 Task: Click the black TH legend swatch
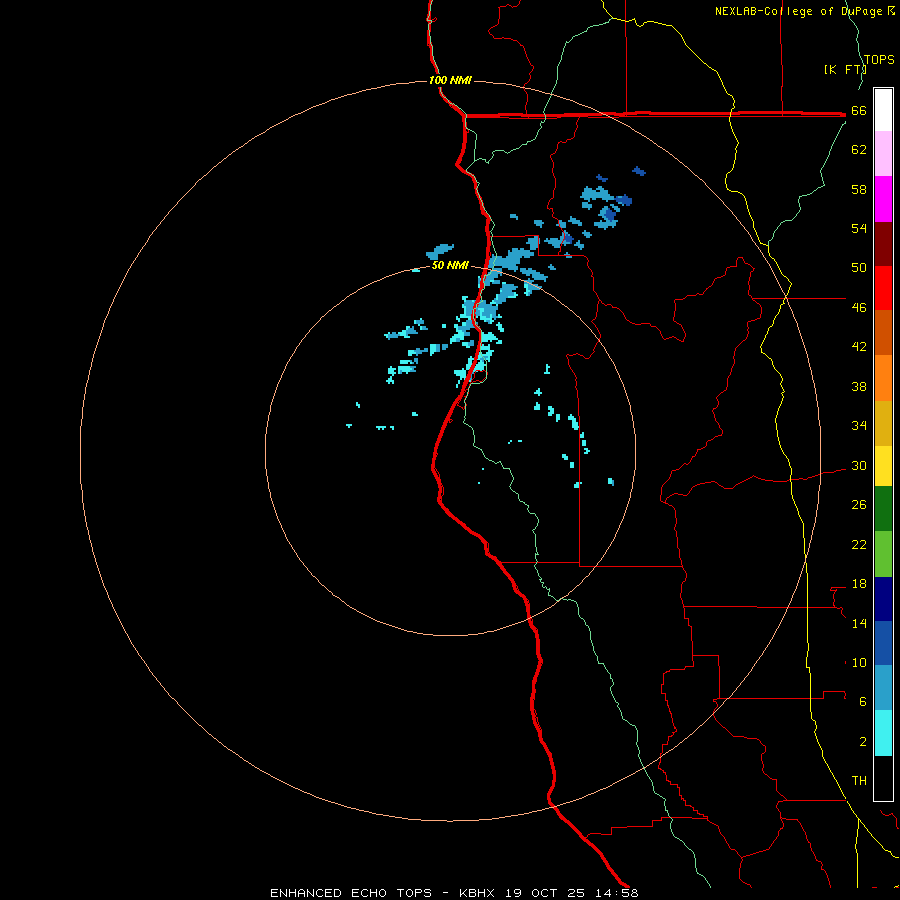tap(883, 778)
